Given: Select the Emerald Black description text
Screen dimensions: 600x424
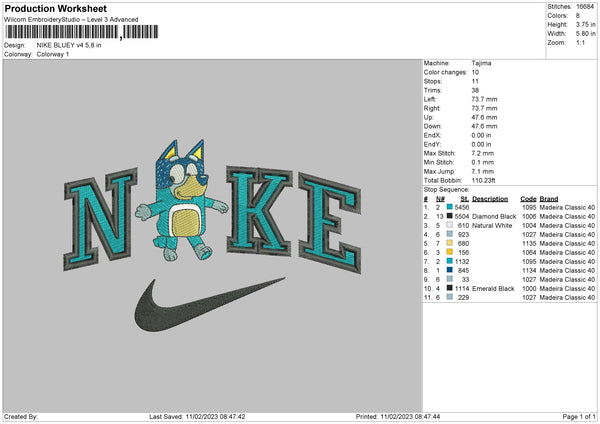Looking at the screenshot, I should [493, 289].
